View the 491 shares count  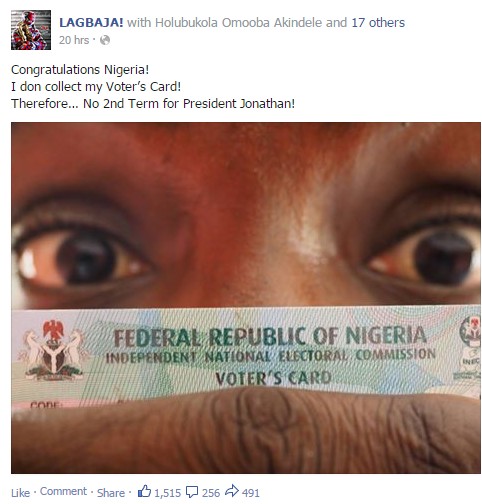[x=251, y=493]
